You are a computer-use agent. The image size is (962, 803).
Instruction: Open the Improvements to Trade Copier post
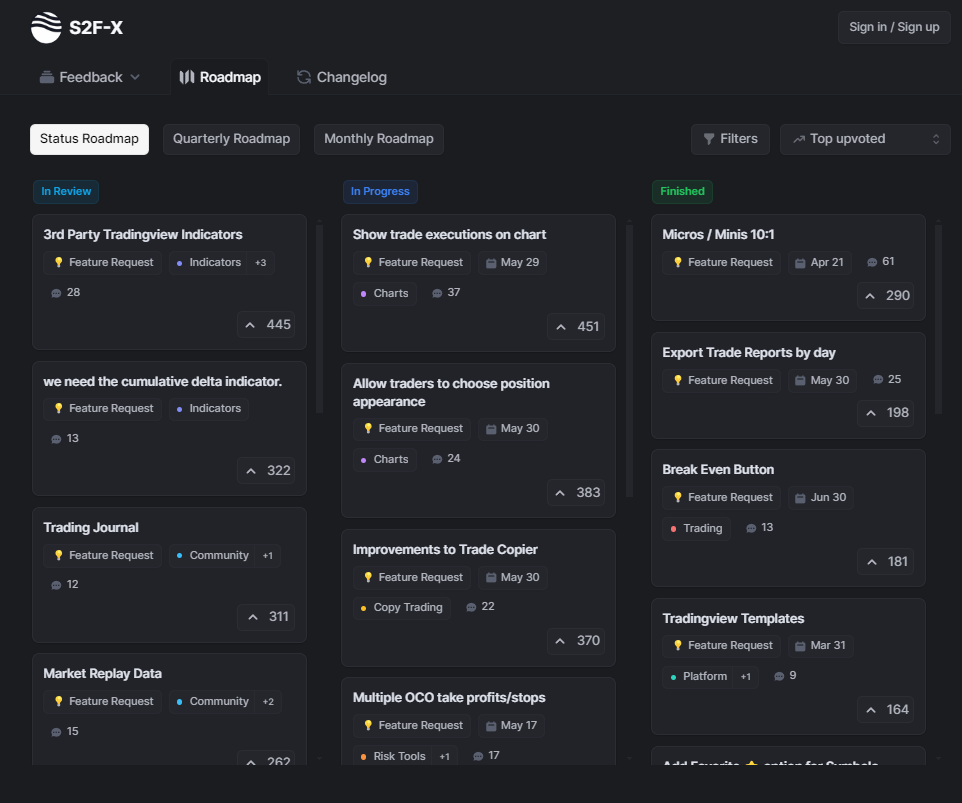[445, 550]
